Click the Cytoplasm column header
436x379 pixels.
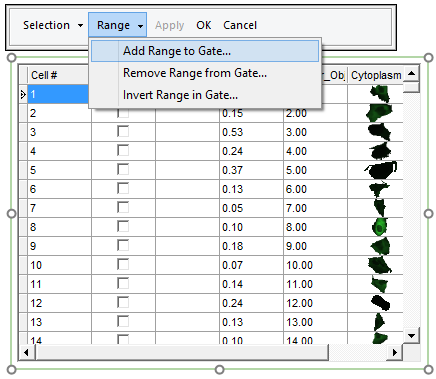pyautogui.click(x=375, y=75)
